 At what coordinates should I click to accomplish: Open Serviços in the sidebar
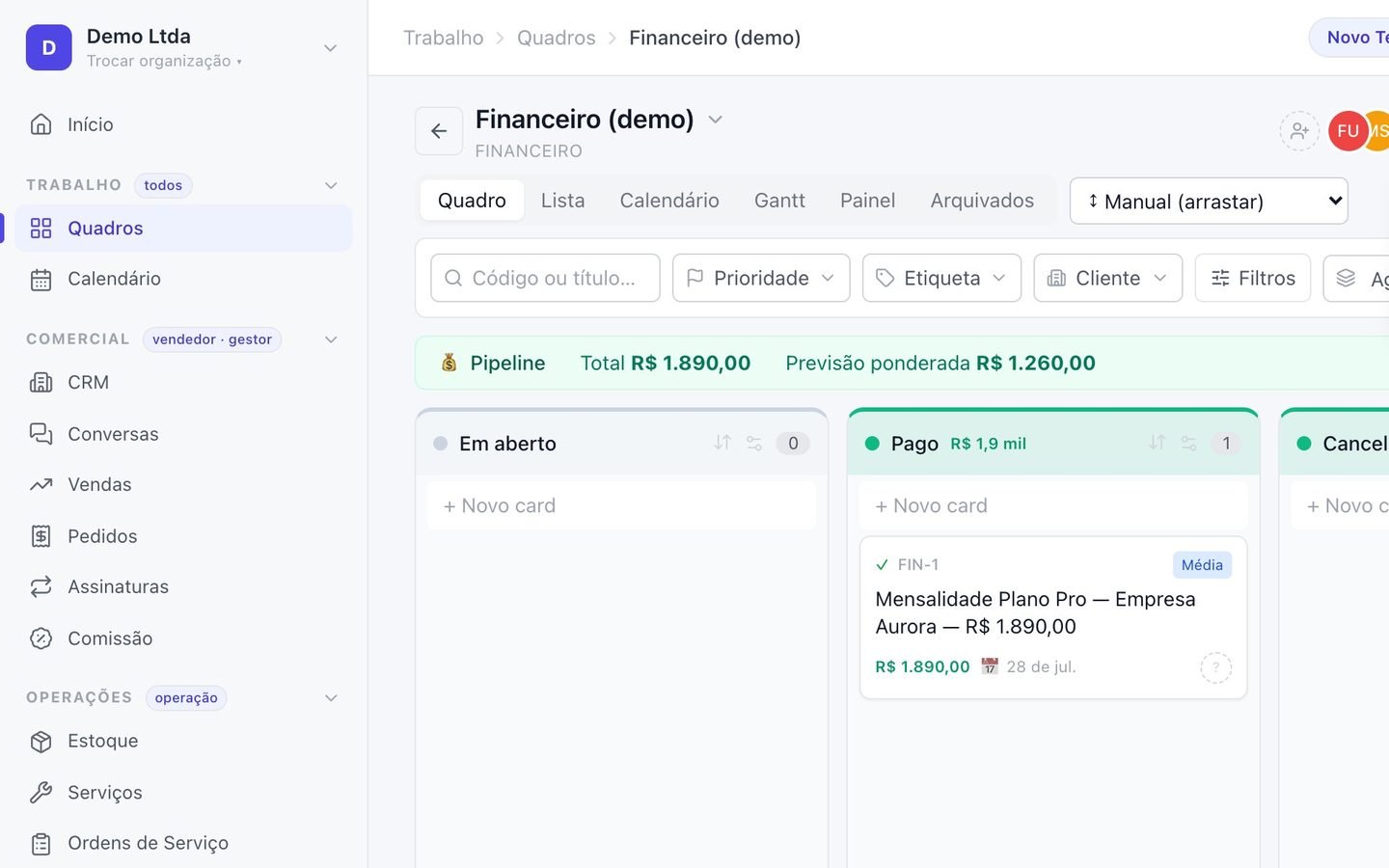183,793
